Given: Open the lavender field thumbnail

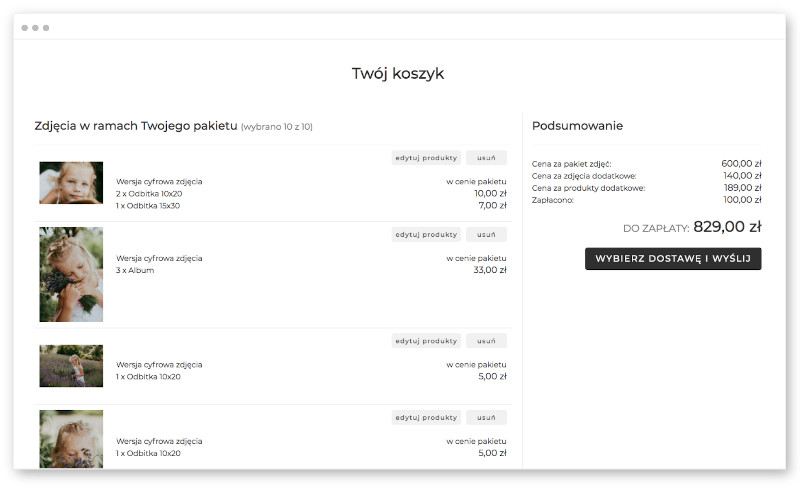Looking at the screenshot, I should (x=71, y=365).
